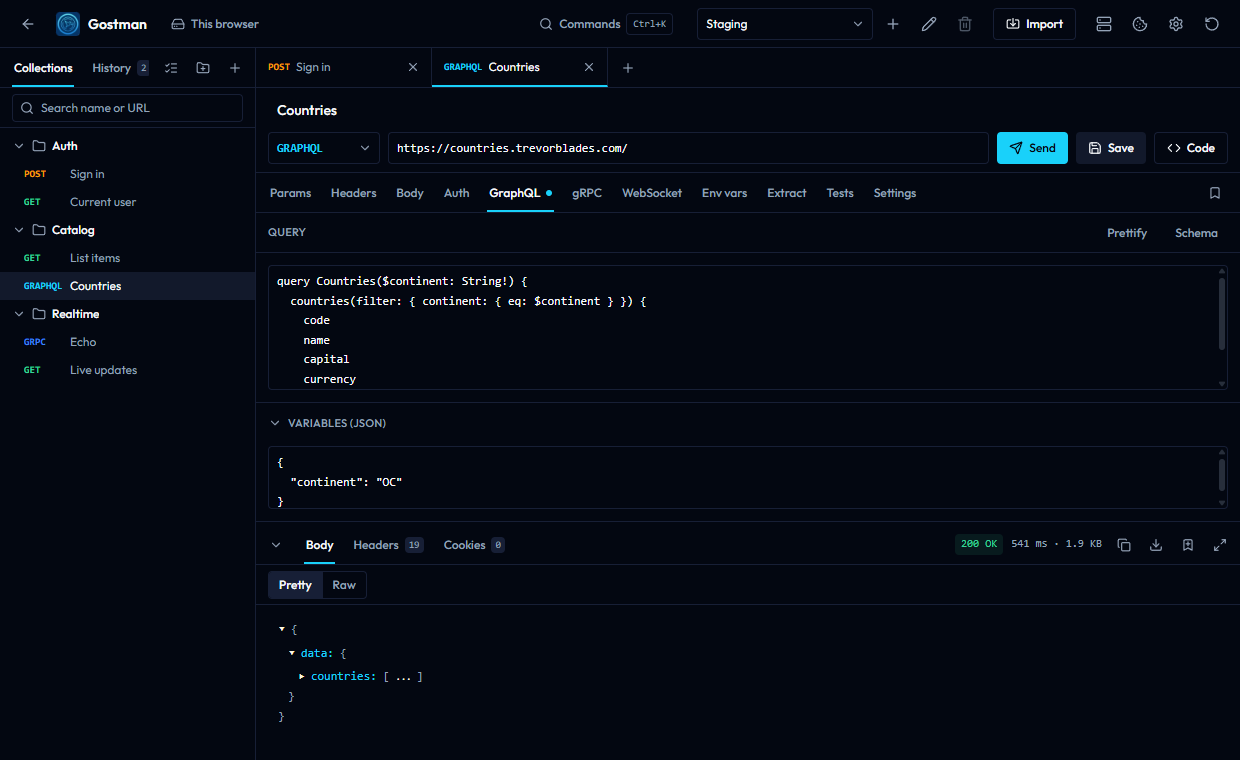The width and height of the screenshot is (1240, 760).
Task: Click the Gostman logo icon
Action: 68,24
